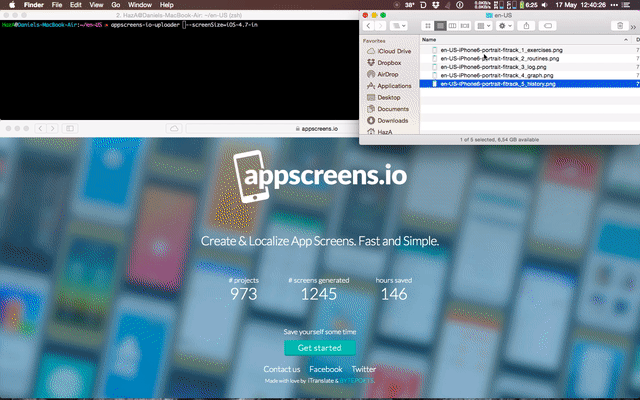Open the Finder arrange-by dropdown
Image resolution: width=640 pixels, height=400 pixels.
pyautogui.click(x=484, y=26)
